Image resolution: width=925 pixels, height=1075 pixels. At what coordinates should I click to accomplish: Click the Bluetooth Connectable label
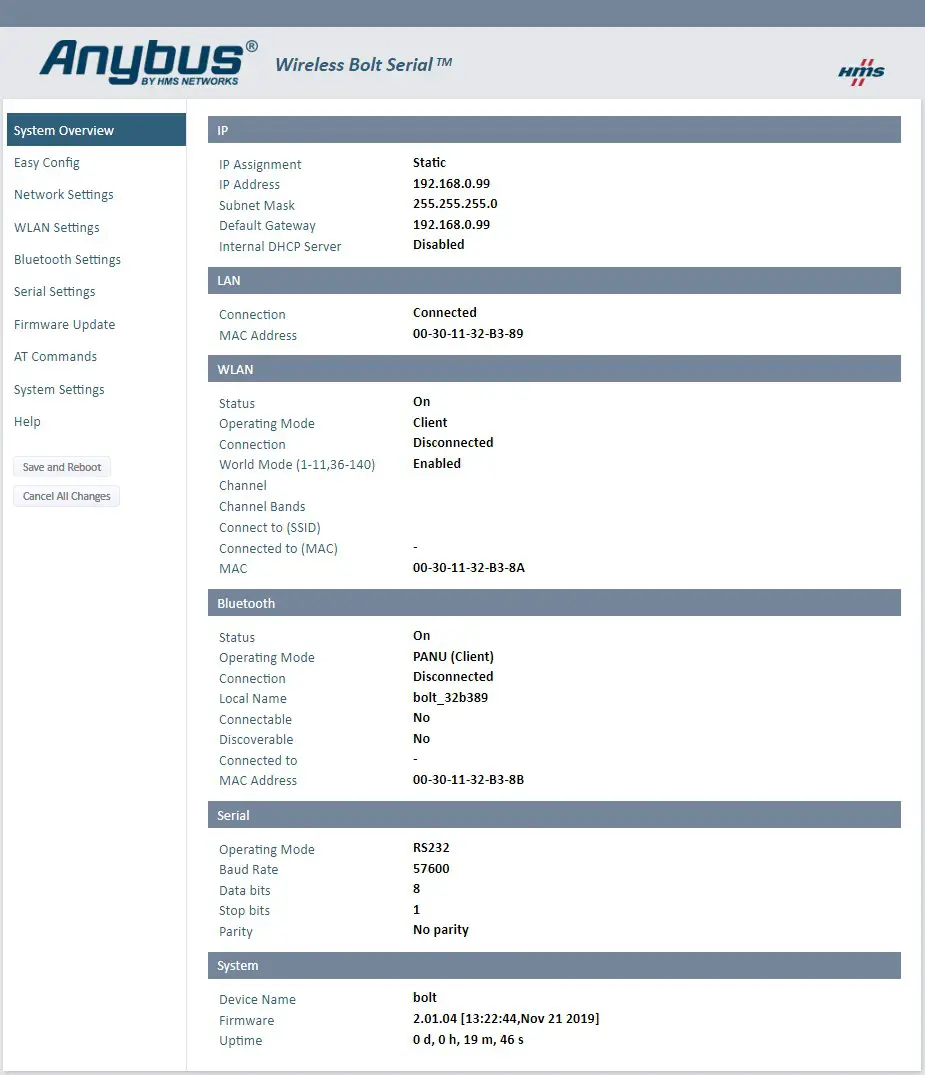click(255, 719)
